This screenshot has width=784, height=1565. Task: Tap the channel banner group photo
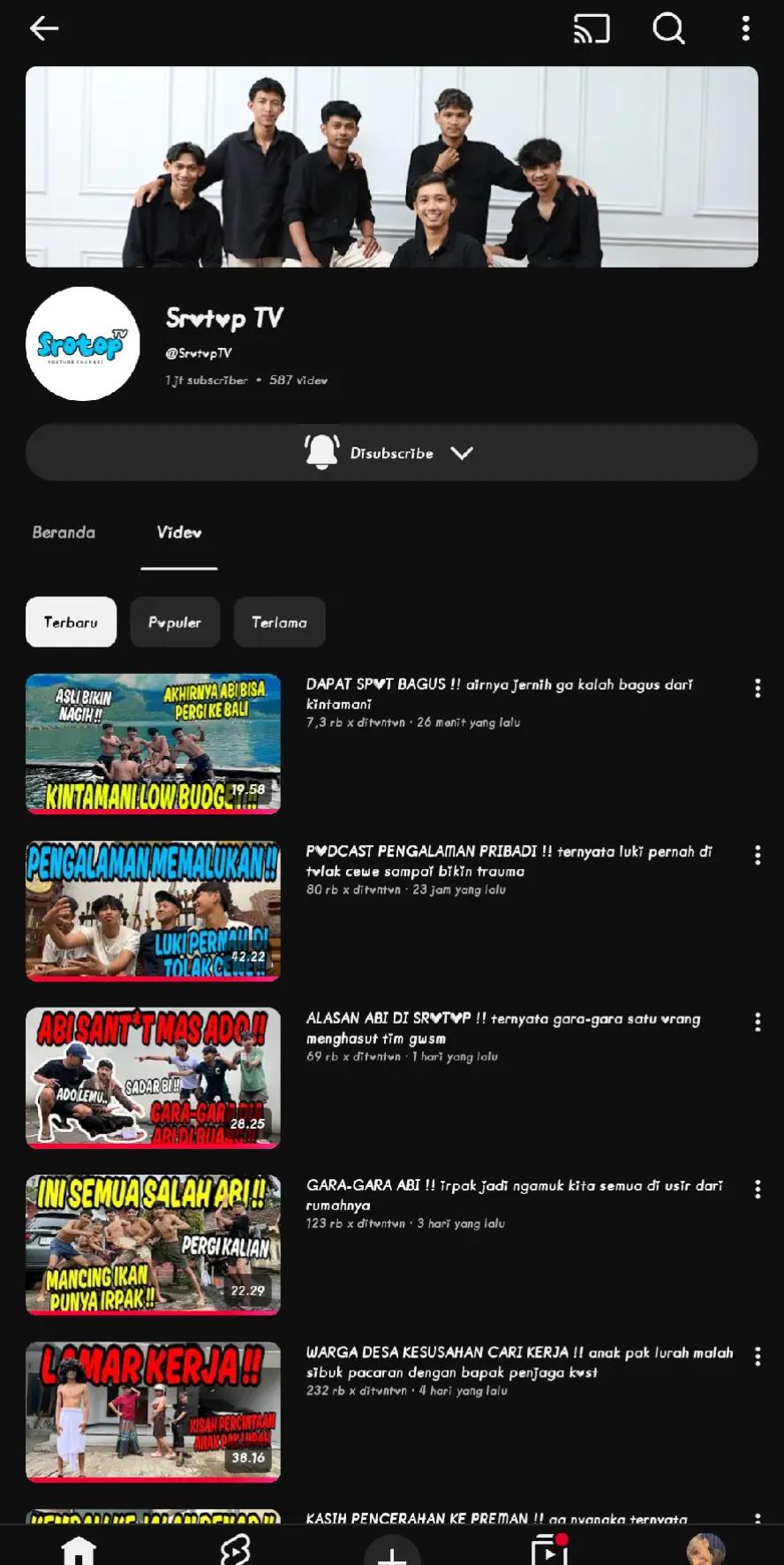pos(392,167)
